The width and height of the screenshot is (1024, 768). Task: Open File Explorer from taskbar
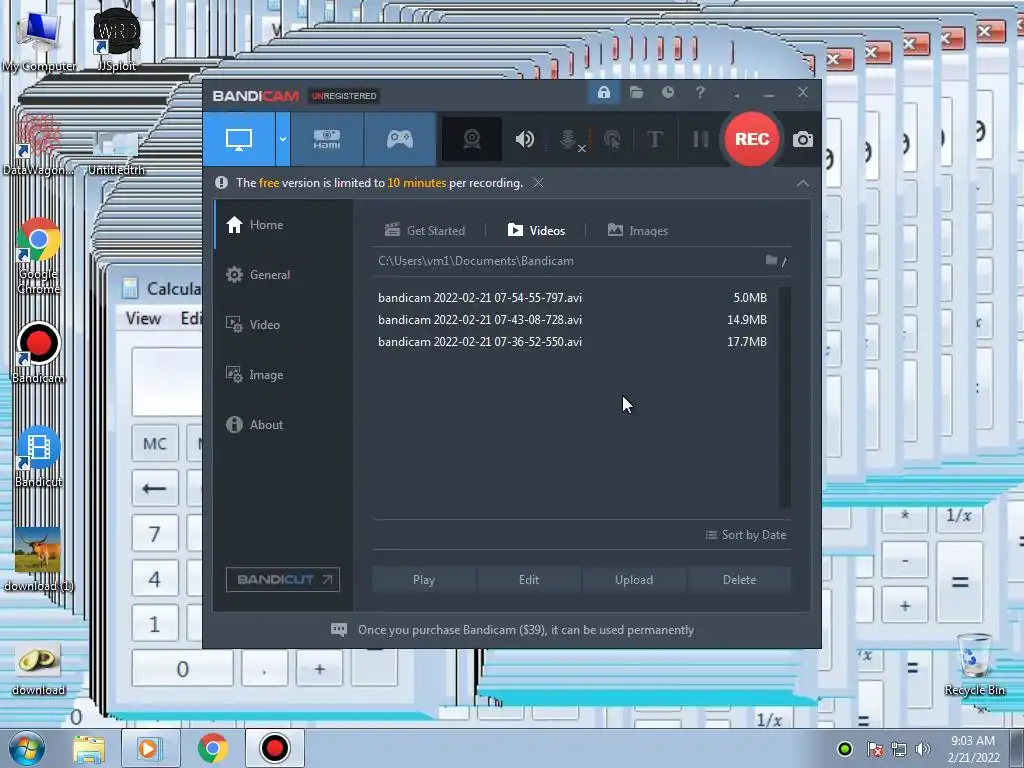pyautogui.click(x=89, y=748)
